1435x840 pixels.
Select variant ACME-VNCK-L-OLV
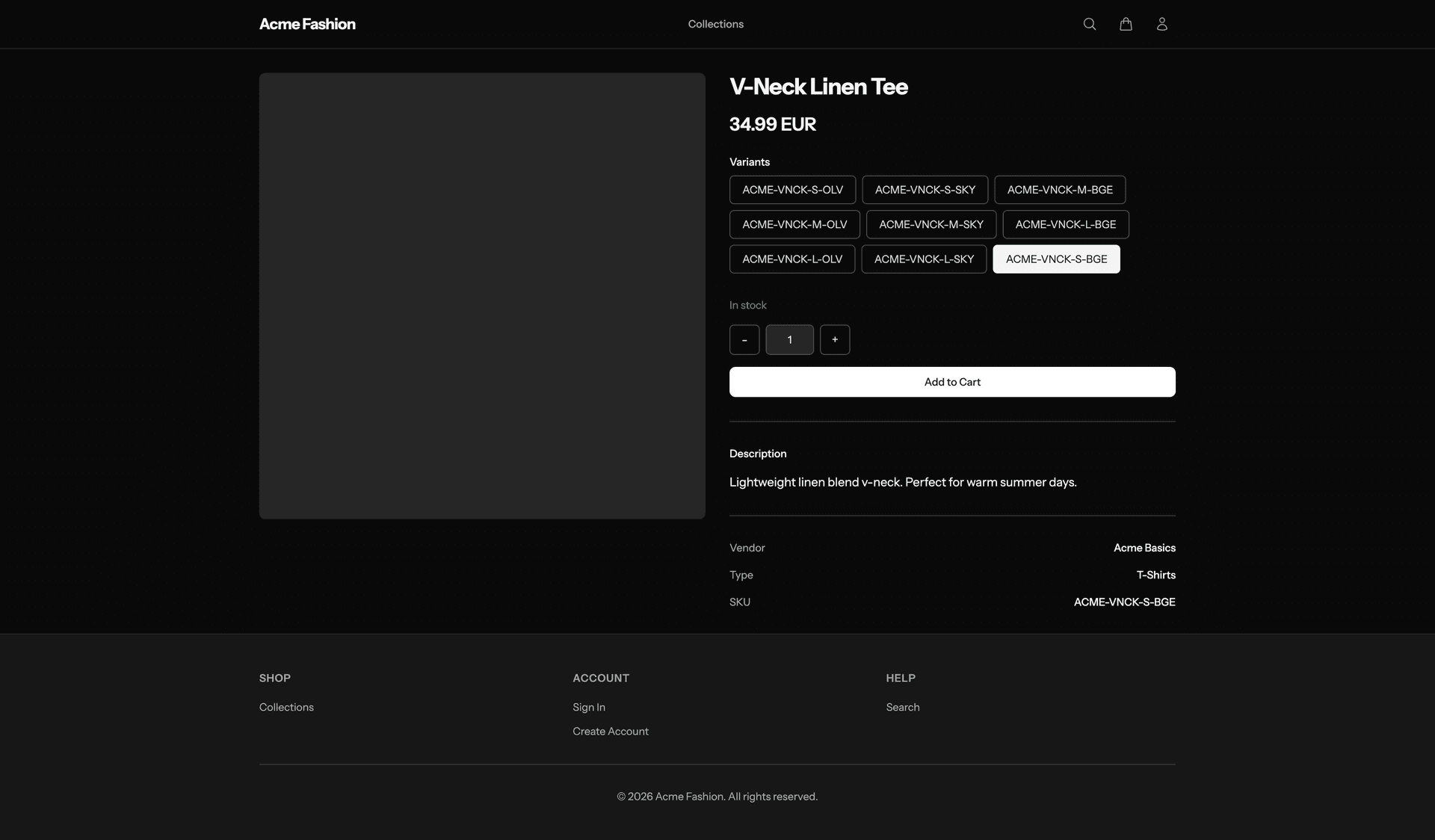[x=791, y=259]
